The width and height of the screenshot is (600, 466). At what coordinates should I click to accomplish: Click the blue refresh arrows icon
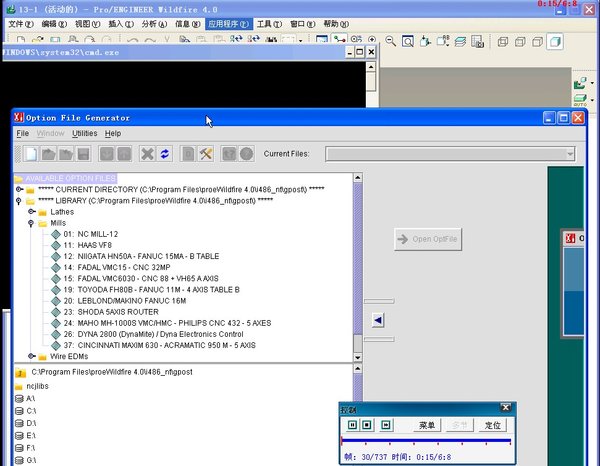click(x=165, y=154)
